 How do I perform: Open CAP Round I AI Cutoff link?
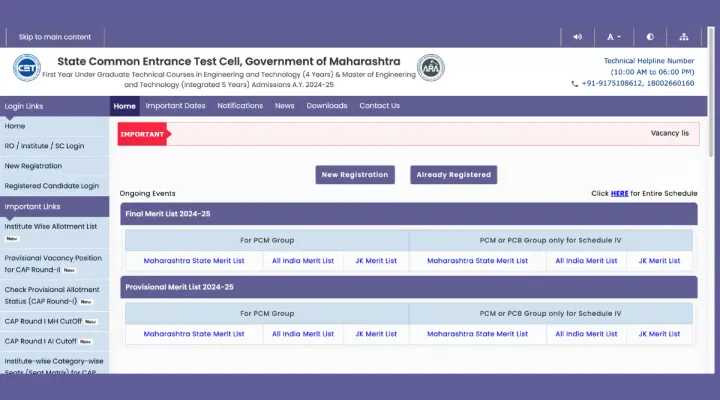tap(40, 341)
